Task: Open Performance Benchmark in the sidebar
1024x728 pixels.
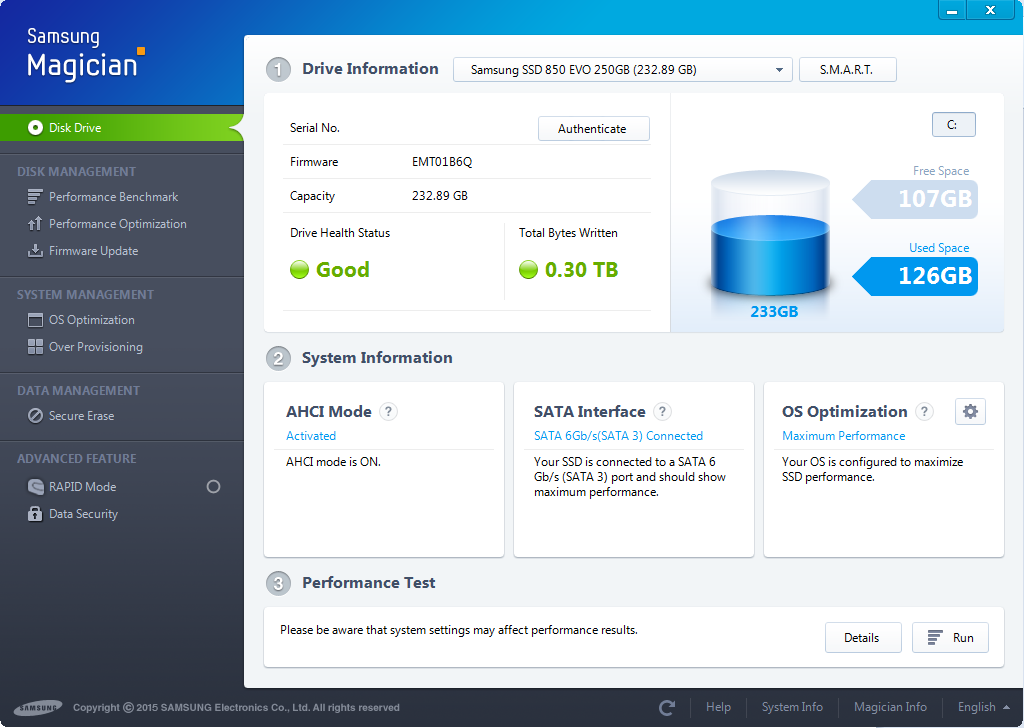Action: point(113,197)
